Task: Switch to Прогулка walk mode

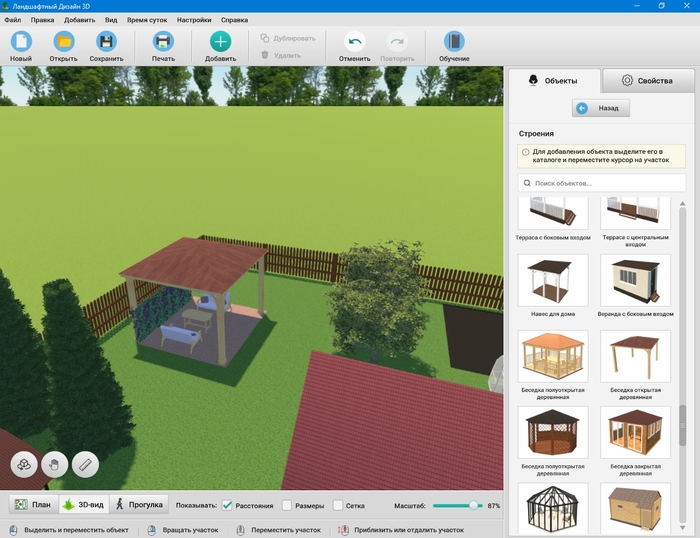Action: click(x=139, y=505)
